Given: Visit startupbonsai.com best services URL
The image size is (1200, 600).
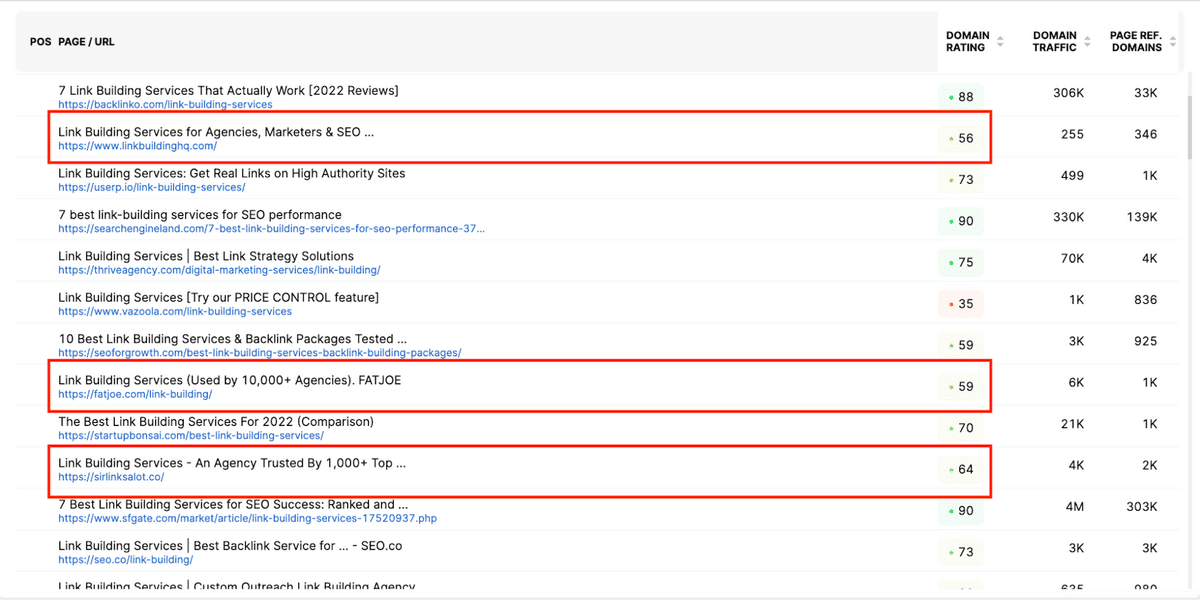Looking at the screenshot, I should 190,436.
